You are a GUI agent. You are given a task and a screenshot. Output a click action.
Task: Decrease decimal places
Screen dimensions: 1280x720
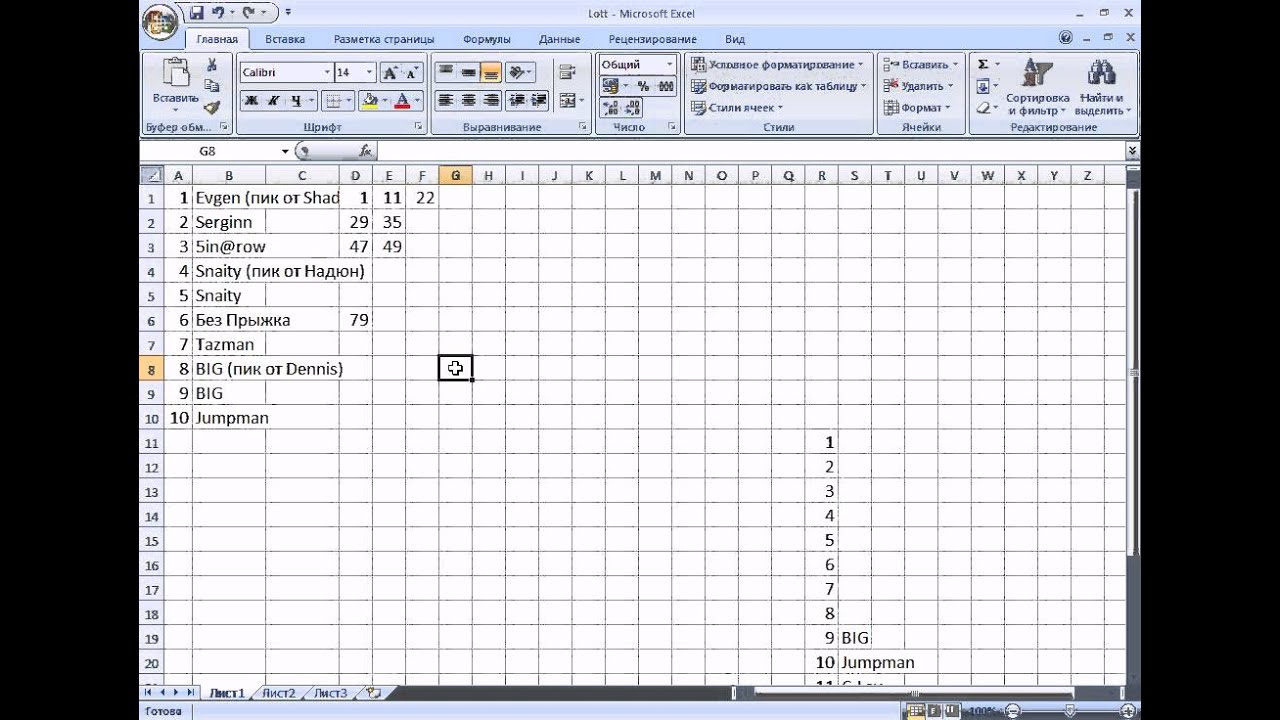click(632, 107)
